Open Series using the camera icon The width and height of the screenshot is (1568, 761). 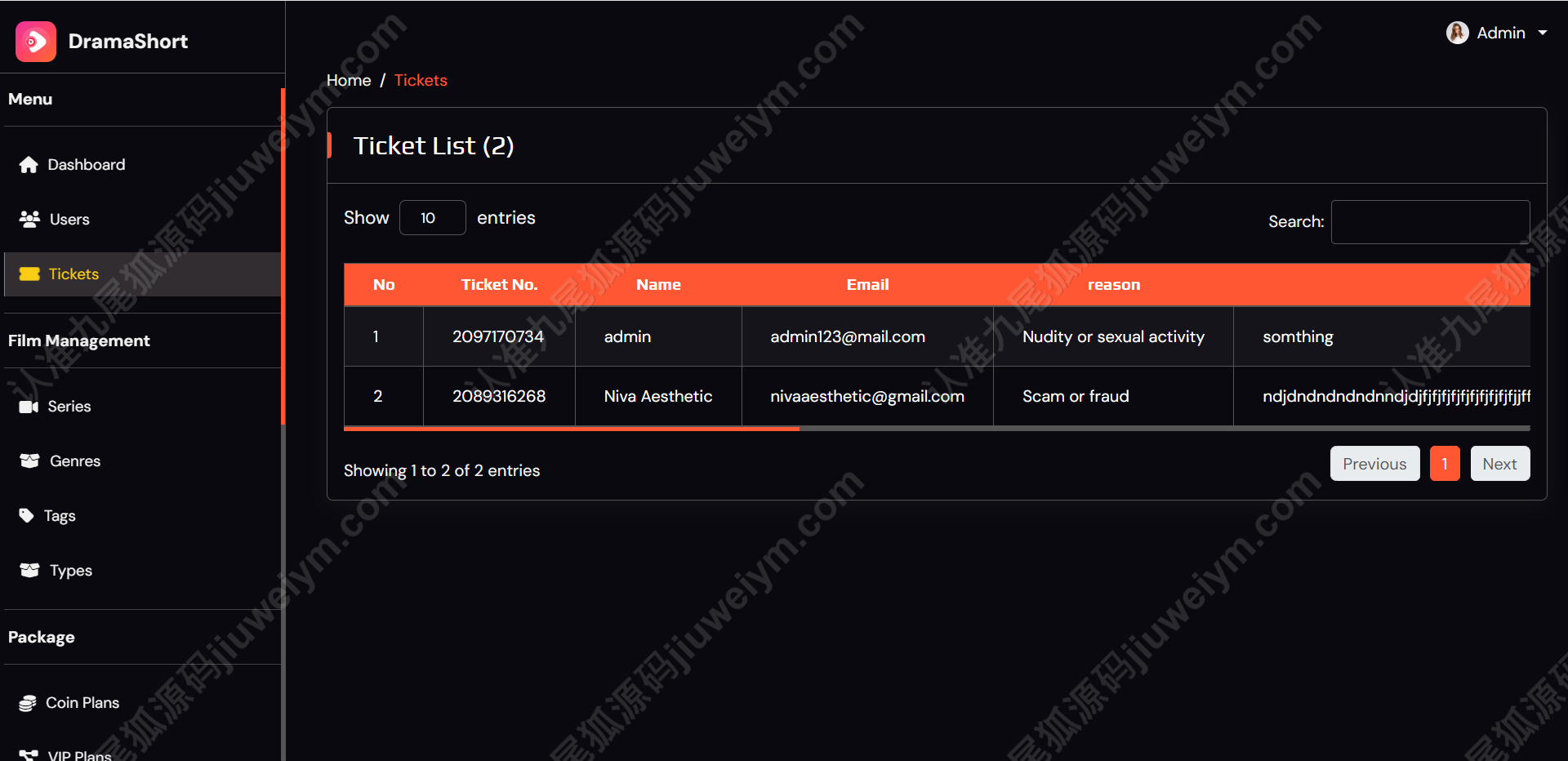click(29, 407)
